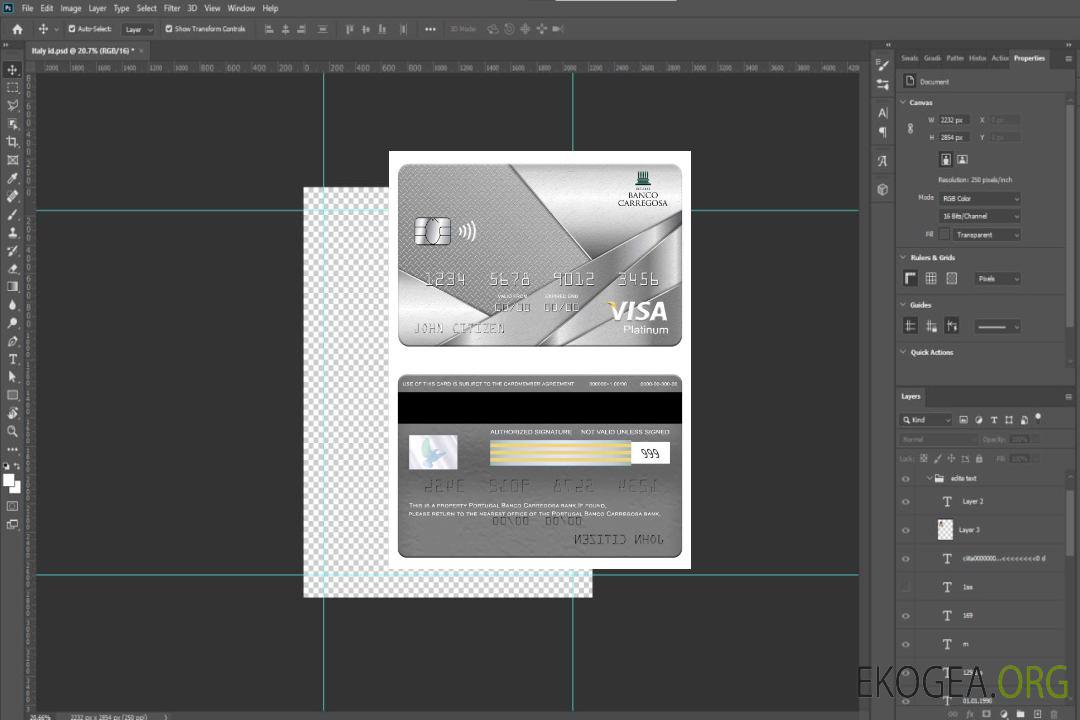Open the Auto-Select Layer dropdown

pyautogui.click(x=138, y=30)
